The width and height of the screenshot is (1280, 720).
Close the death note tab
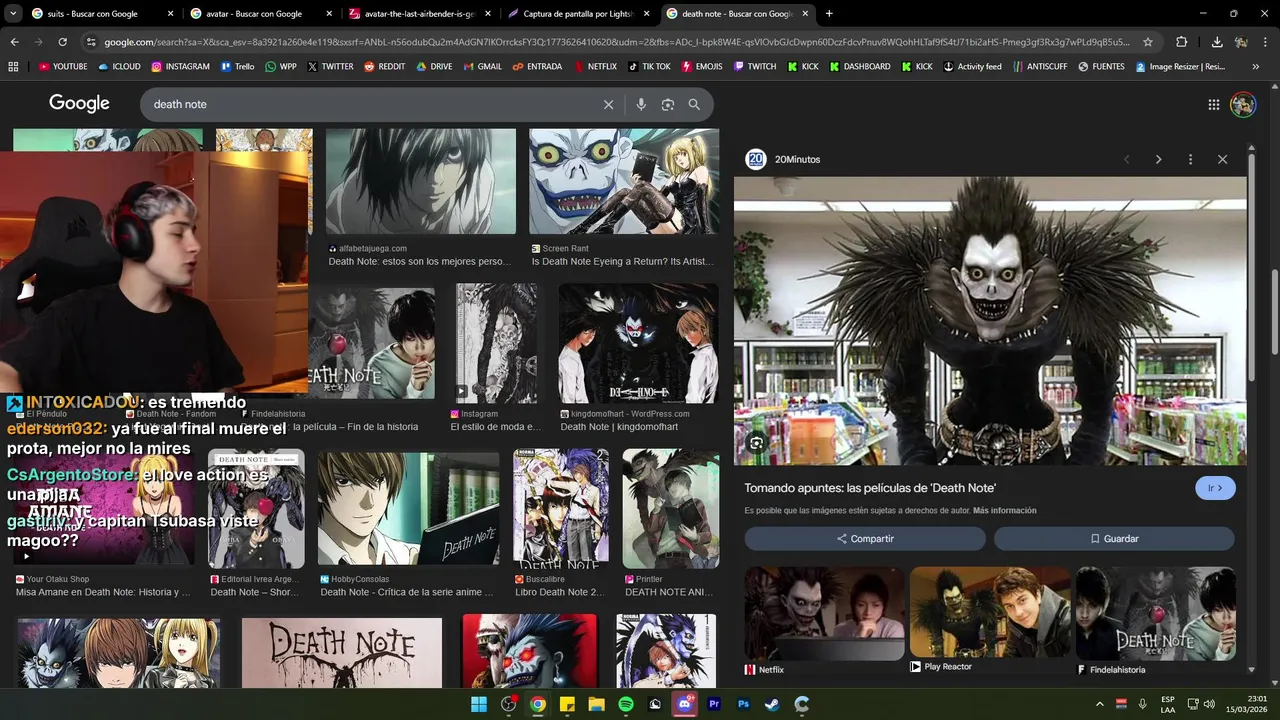805,14
